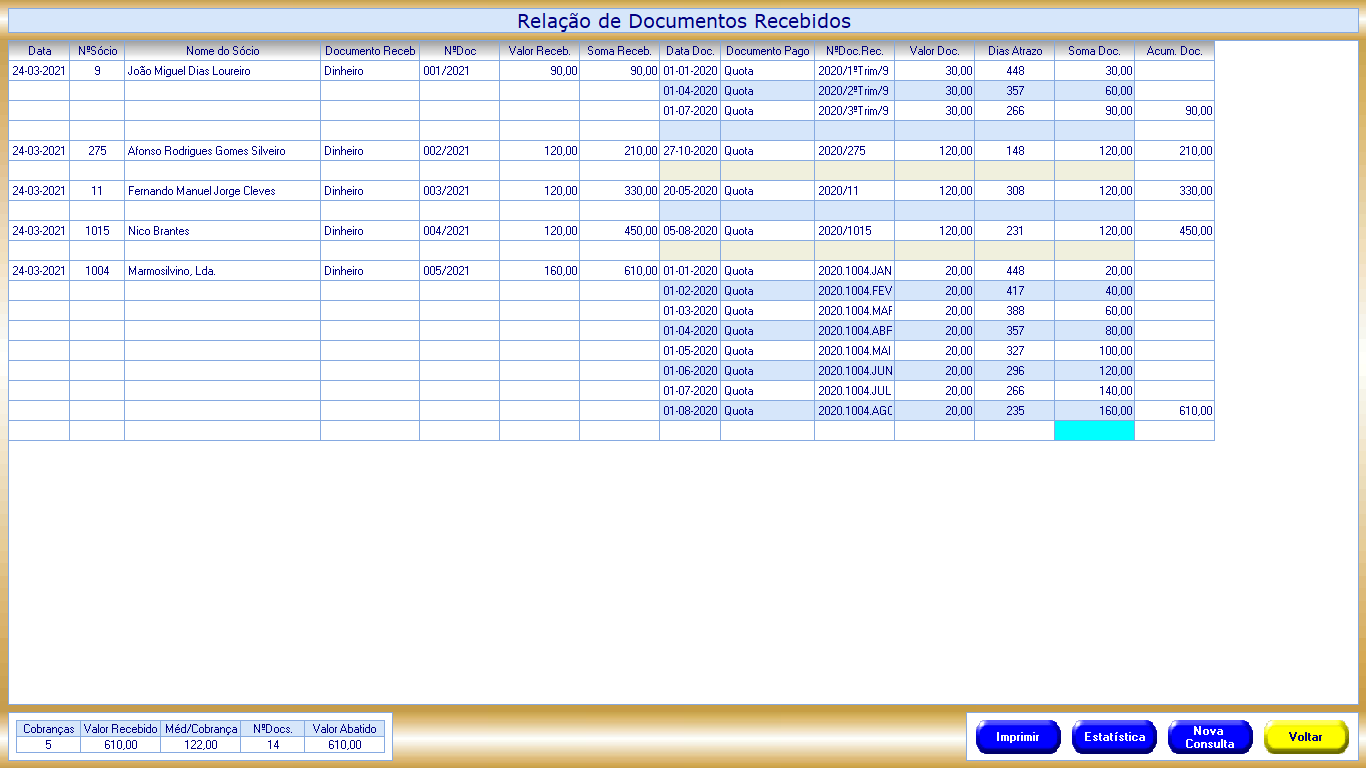Select the 2020.1004.JAN document reference
The image size is (1366, 768).
point(854,271)
